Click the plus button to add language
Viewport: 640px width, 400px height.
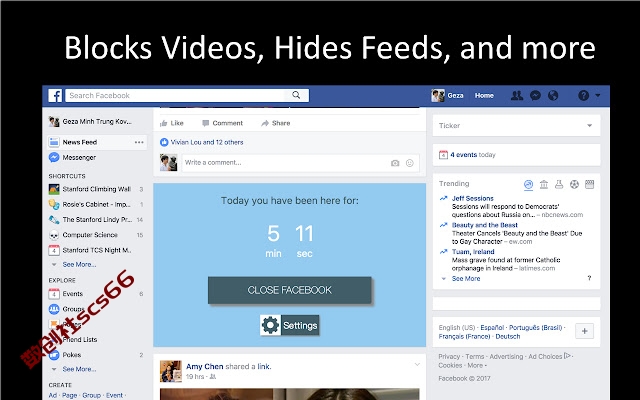pyautogui.click(x=584, y=331)
